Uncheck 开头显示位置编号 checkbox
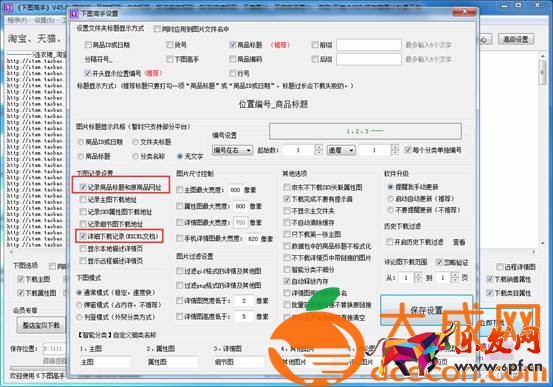Viewport: 553px width, 387px height. (x=87, y=73)
